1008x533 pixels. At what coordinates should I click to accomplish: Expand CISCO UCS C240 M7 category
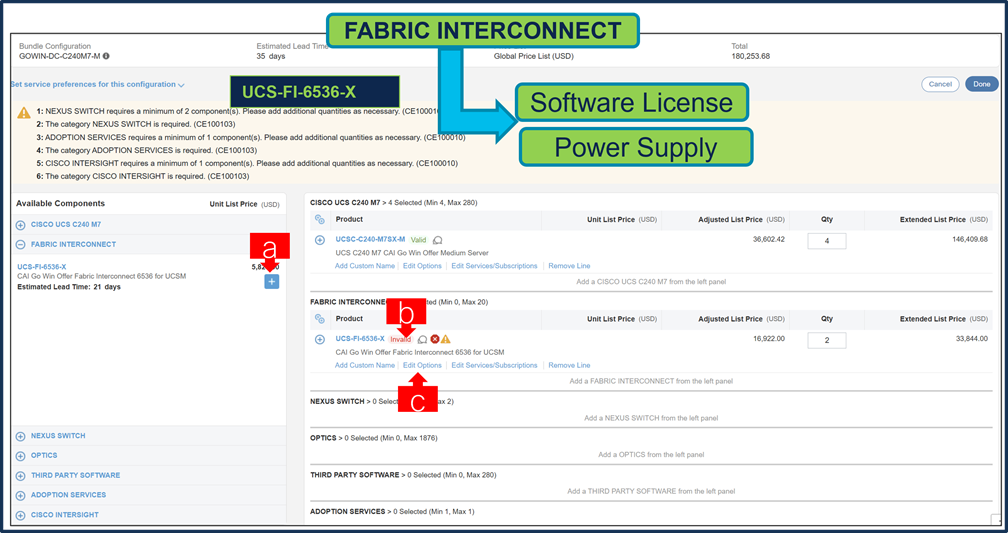click(21, 225)
